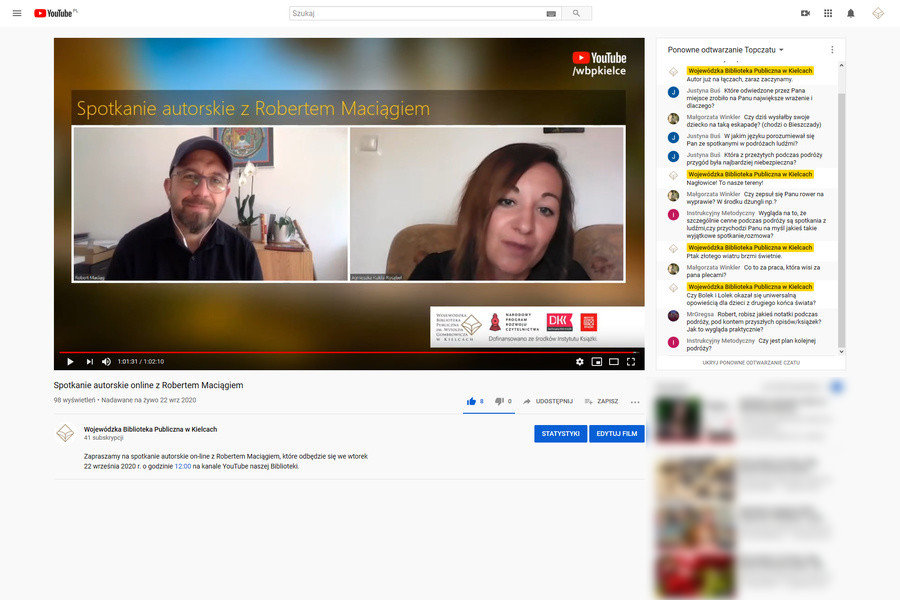The width and height of the screenshot is (900, 600).
Task: Open video player settings gear
Action: click(579, 362)
